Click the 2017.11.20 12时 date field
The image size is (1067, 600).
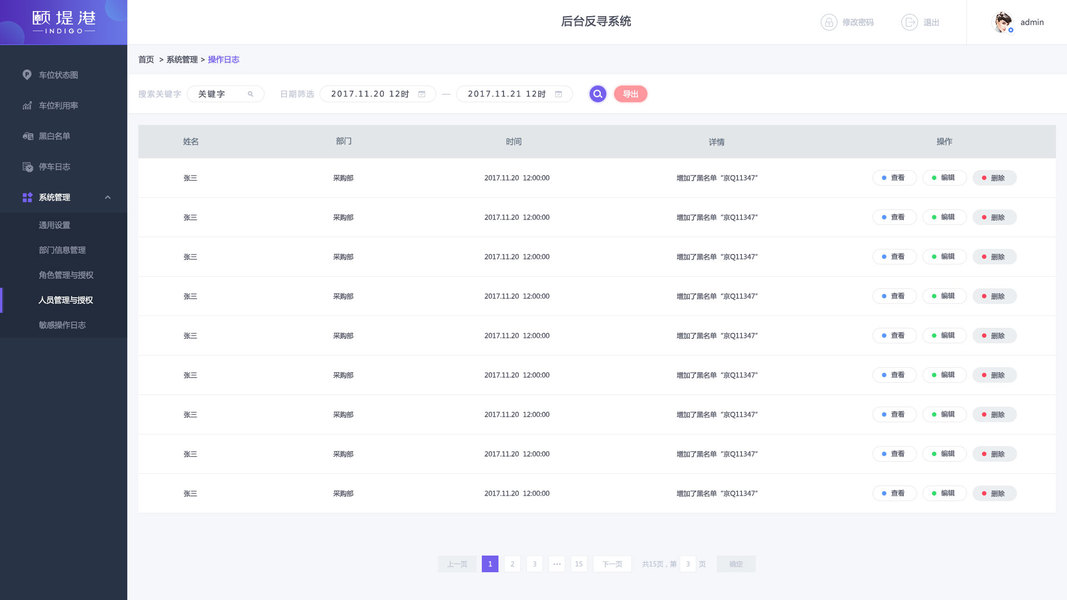point(378,94)
